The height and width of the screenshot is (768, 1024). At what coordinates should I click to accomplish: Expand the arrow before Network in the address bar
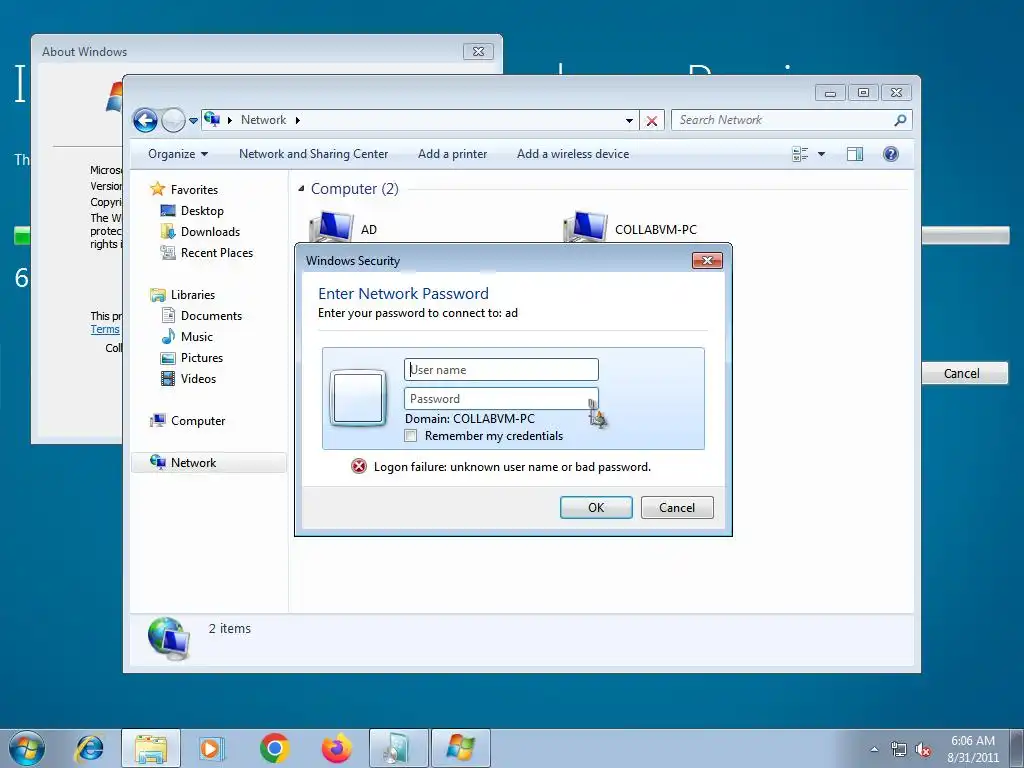230,120
